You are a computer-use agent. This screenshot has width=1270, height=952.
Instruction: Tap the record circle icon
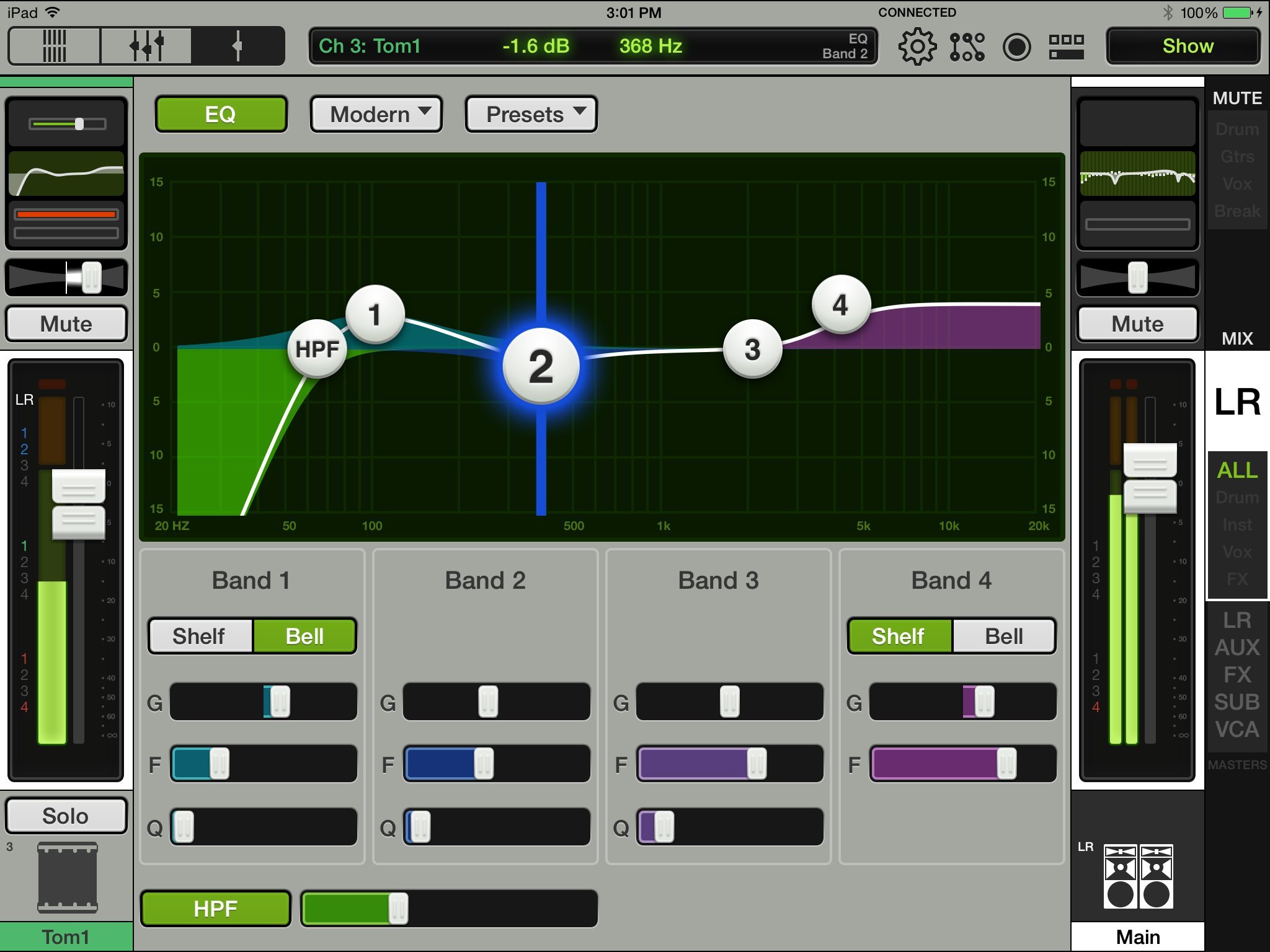1016,47
